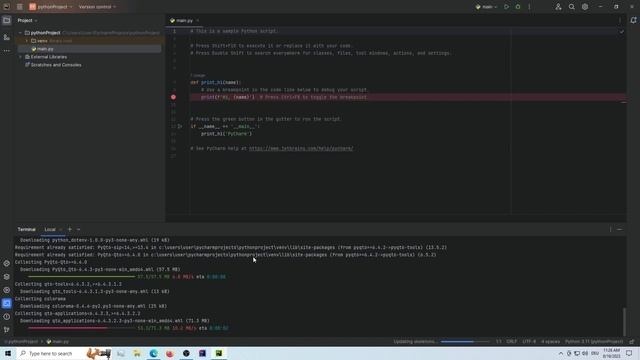
Task: Open the main run configuration dropdown
Action: click(x=487, y=7)
